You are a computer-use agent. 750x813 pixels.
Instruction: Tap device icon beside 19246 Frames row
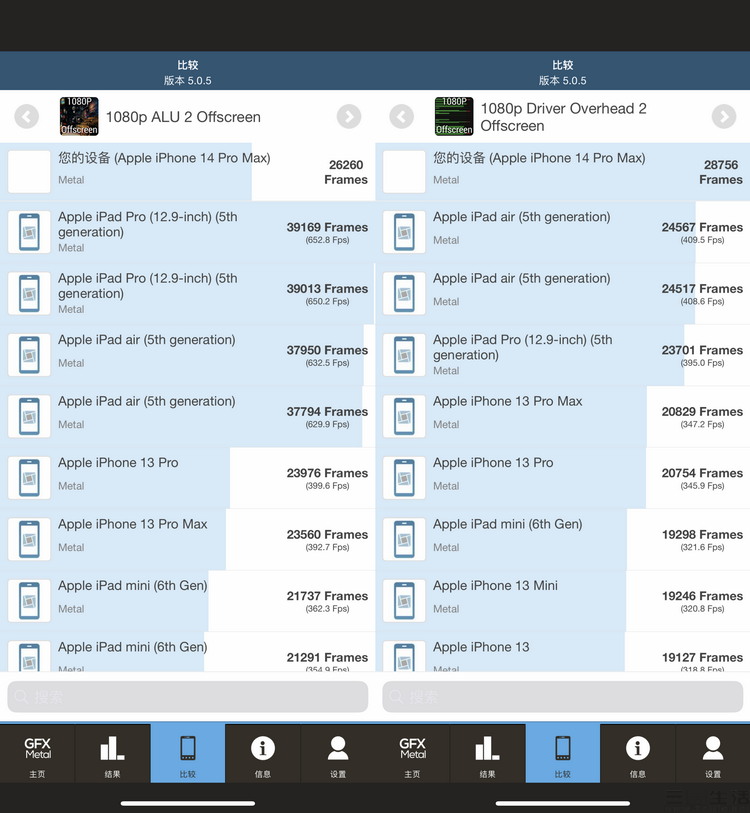404,601
